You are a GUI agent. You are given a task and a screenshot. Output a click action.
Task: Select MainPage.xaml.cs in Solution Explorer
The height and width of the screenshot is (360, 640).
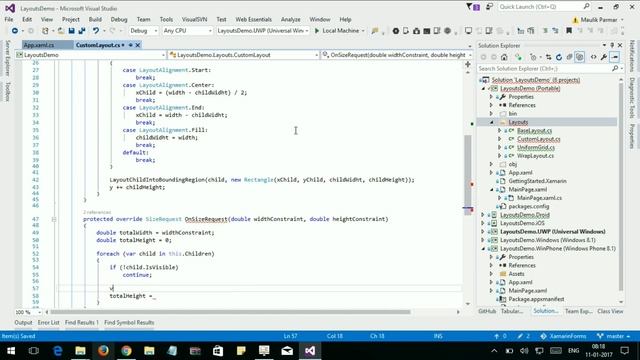click(539, 198)
